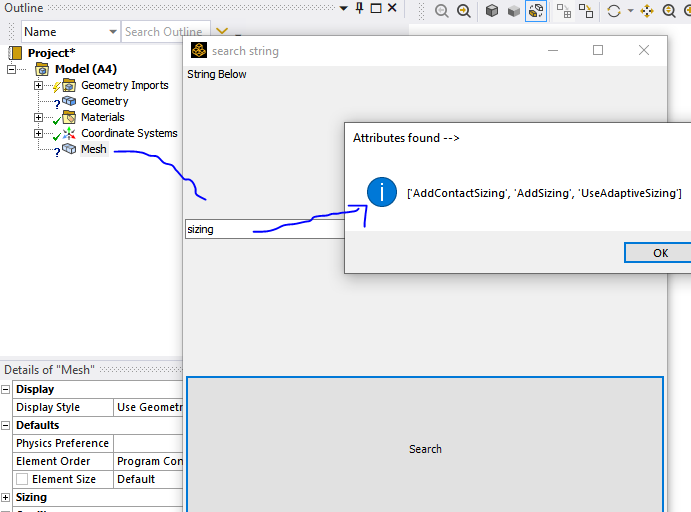Image resolution: width=691 pixels, height=512 pixels.
Task: Open the yellow search filter chevron
Action: coord(222,31)
